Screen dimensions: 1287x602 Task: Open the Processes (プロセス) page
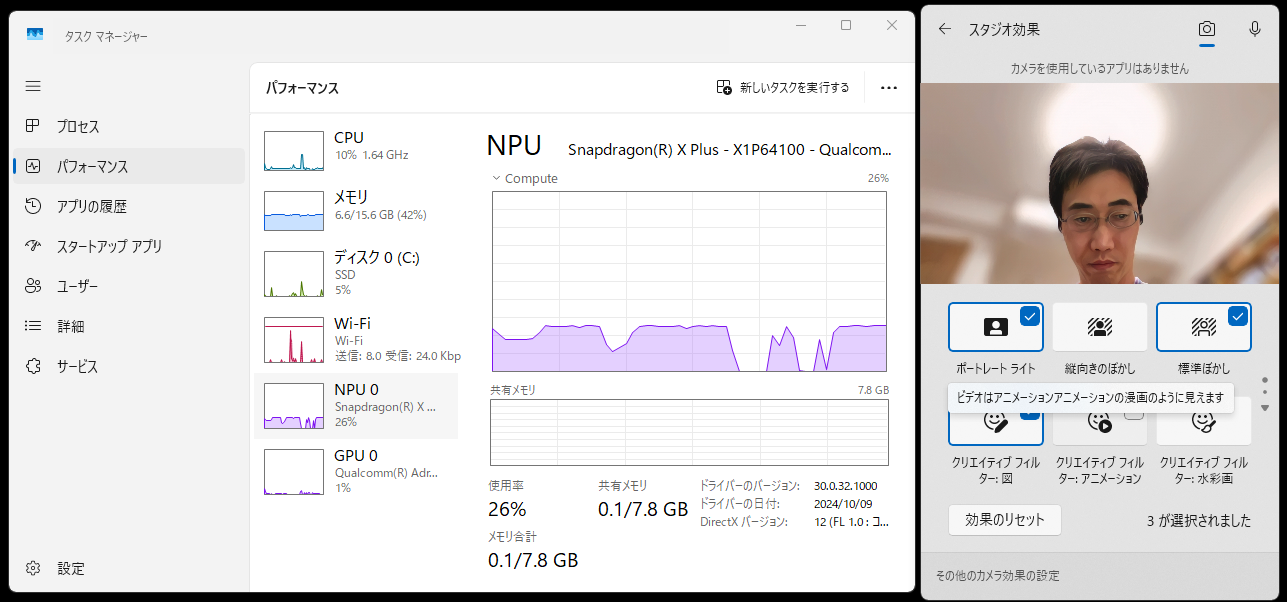tap(77, 127)
